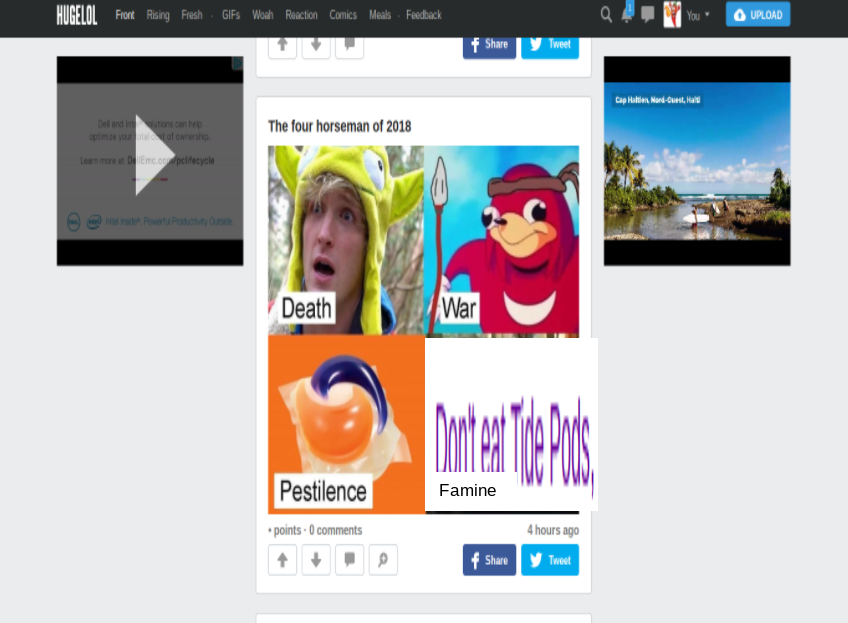
Task: Open comments icon under four horseman post
Action: pyautogui.click(x=349, y=560)
